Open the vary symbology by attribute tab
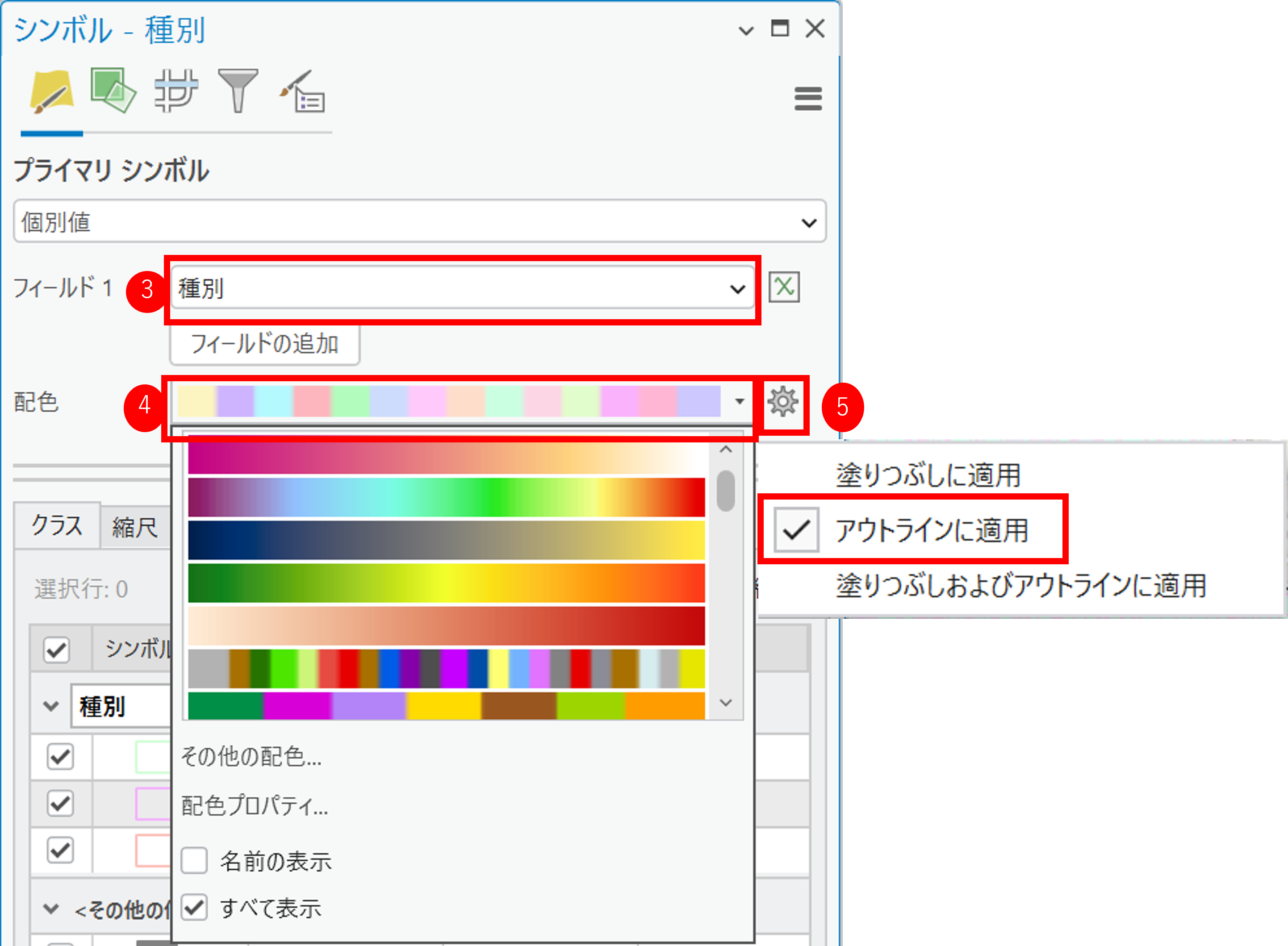Image resolution: width=1288 pixels, height=946 pixels. (113, 91)
